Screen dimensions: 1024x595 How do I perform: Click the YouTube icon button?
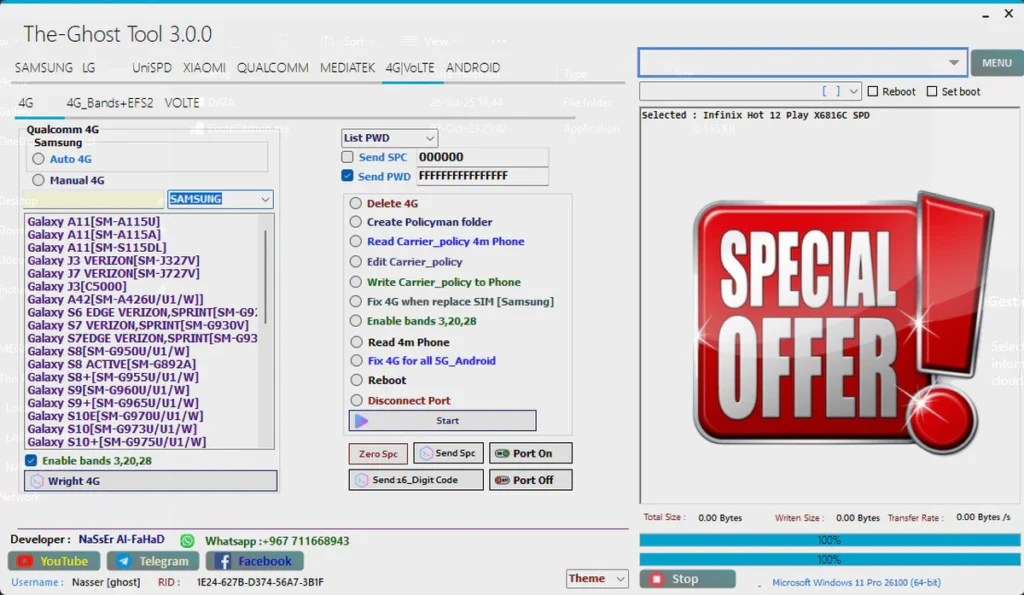click(25, 561)
